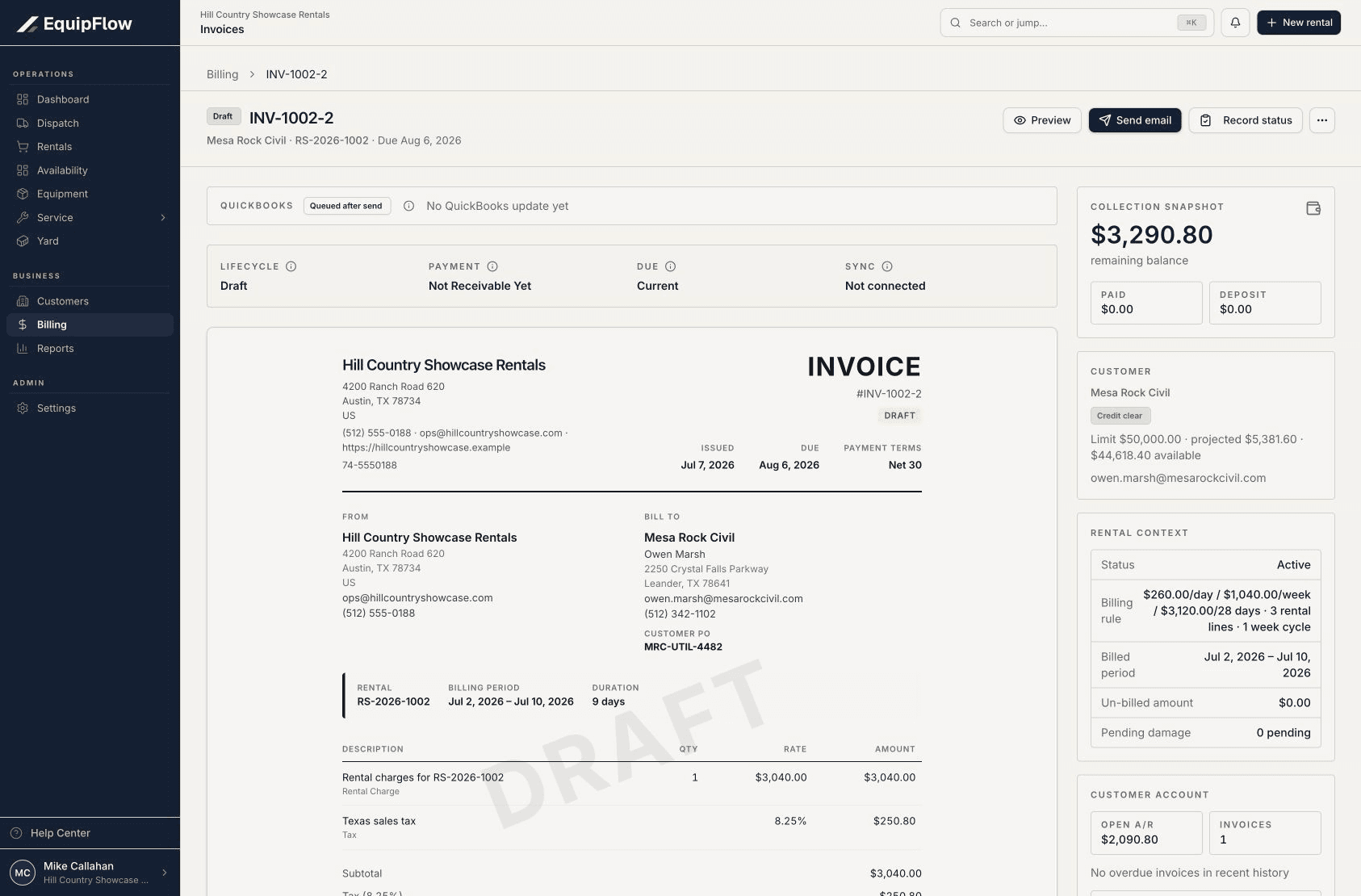Click the Payment info icon
The height and width of the screenshot is (896, 1361).
click(x=492, y=266)
